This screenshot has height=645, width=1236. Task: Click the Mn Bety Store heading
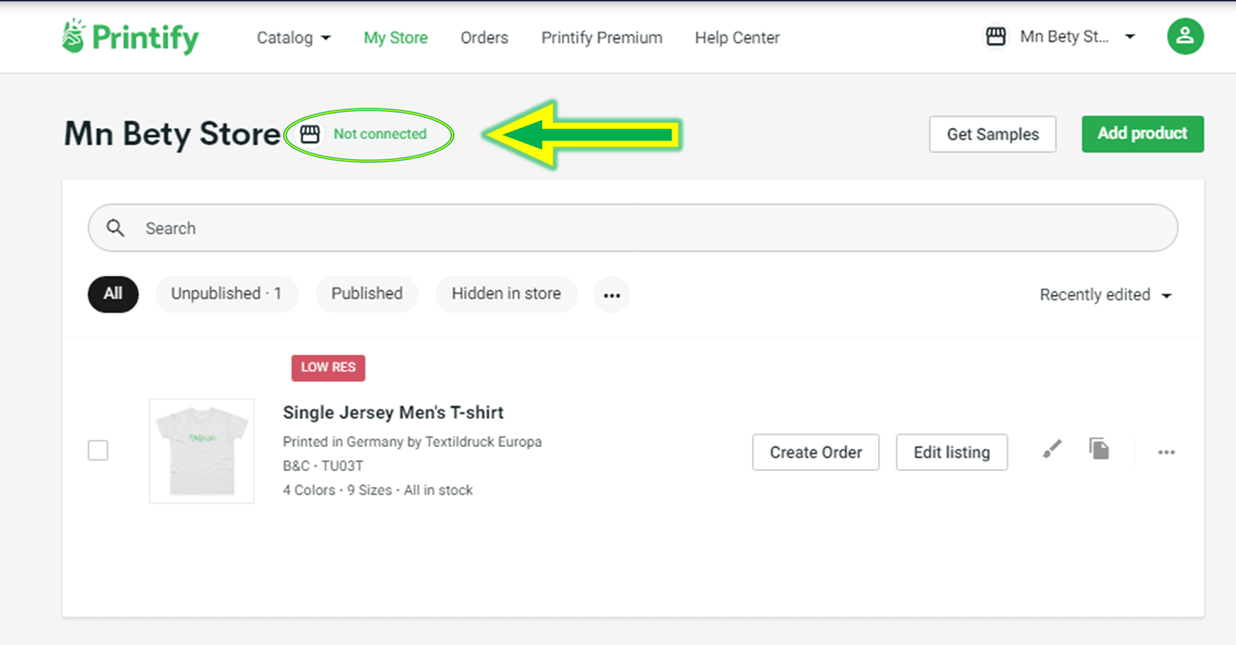[x=172, y=134]
